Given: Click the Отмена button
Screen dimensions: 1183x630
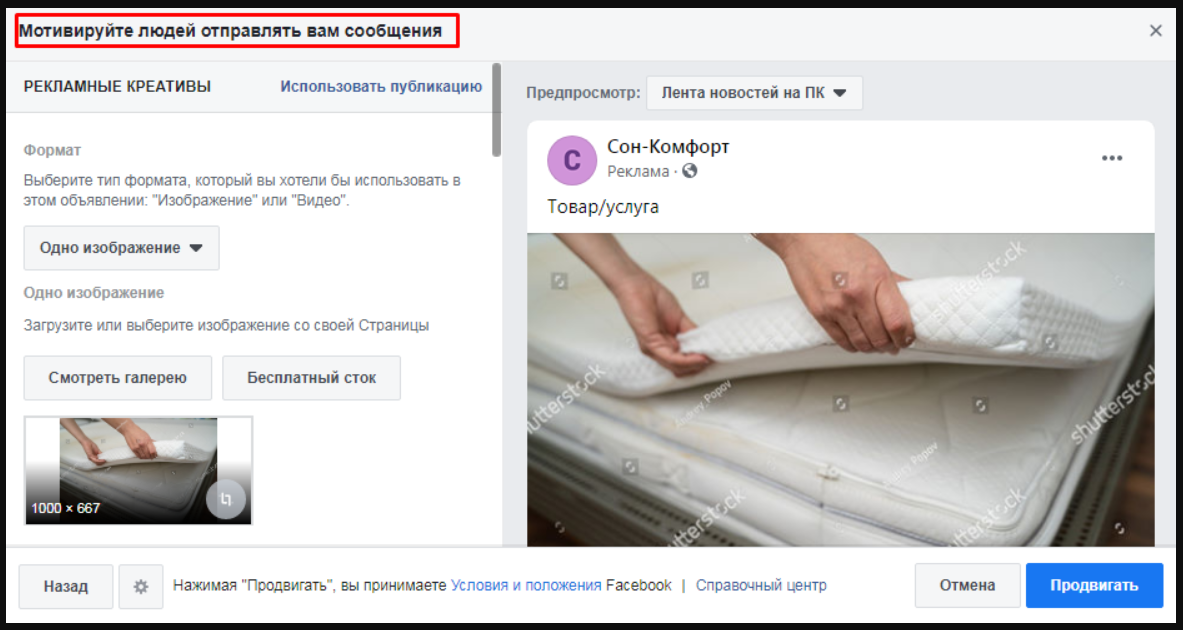Looking at the screenshot, I should click(x=967, y=585).
